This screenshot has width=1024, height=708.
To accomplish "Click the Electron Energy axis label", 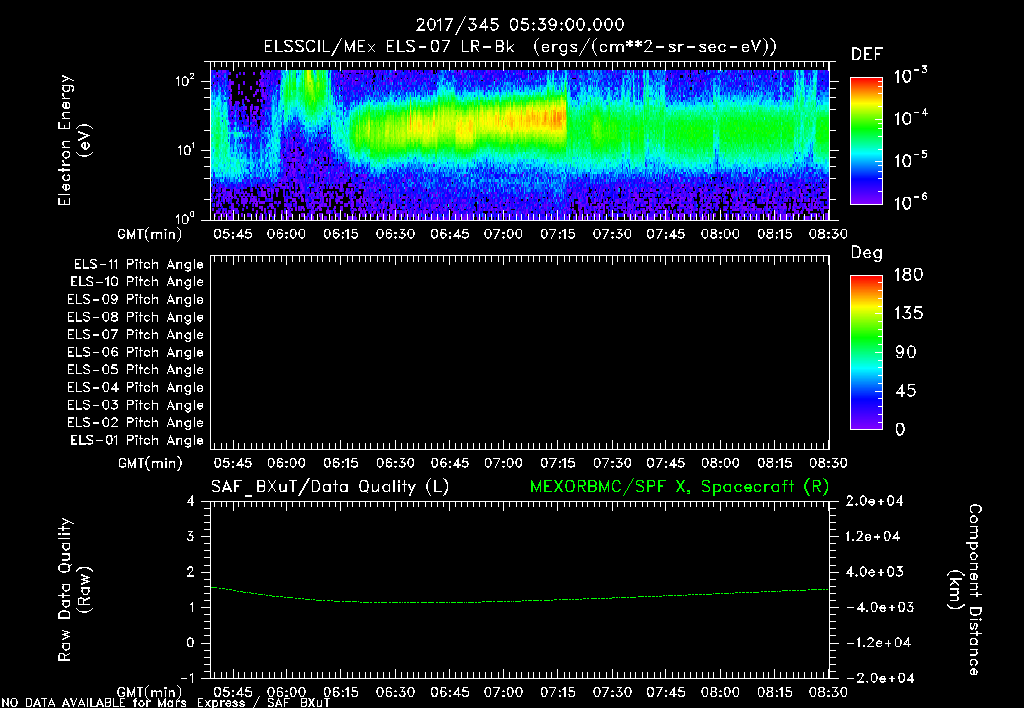I will point(74,140).
